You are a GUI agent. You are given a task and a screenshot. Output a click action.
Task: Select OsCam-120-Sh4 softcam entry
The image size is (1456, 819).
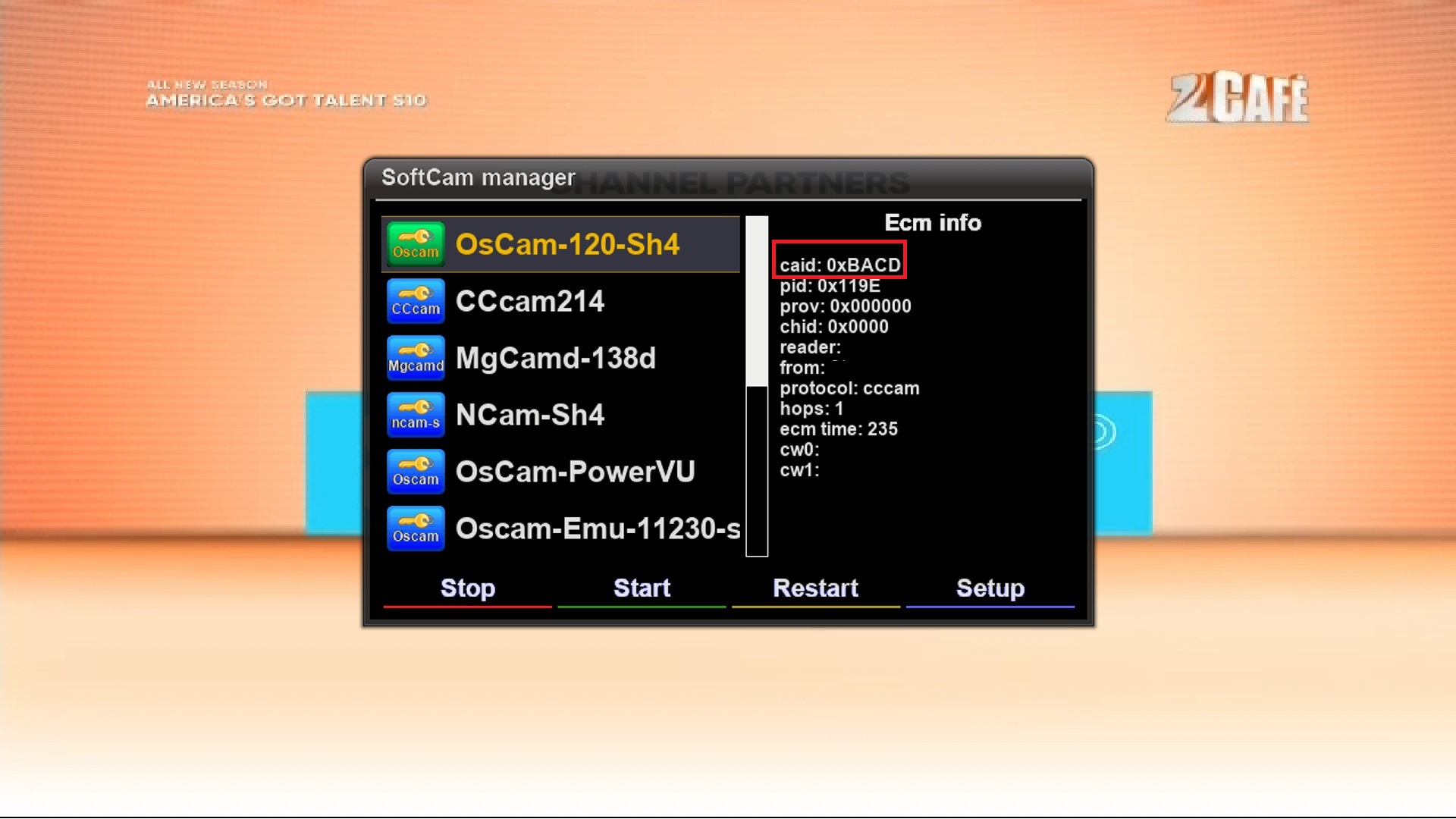point(560,244)
